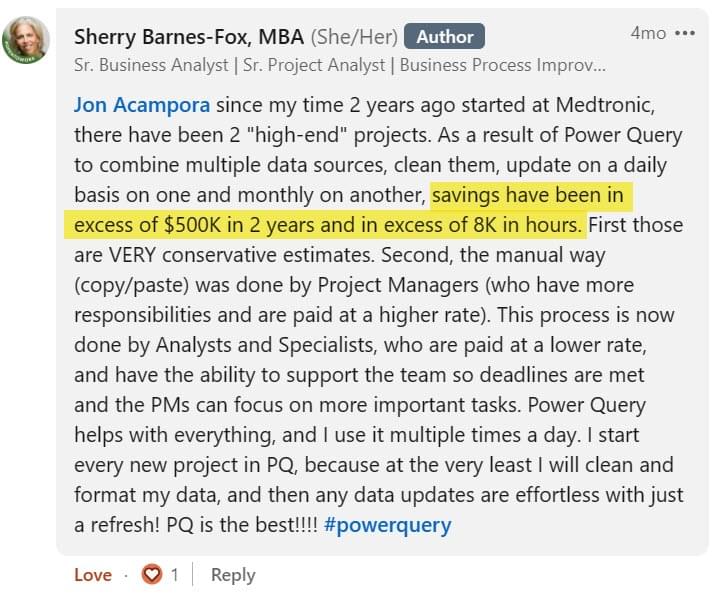Click the Author badge

pos(444,36)
